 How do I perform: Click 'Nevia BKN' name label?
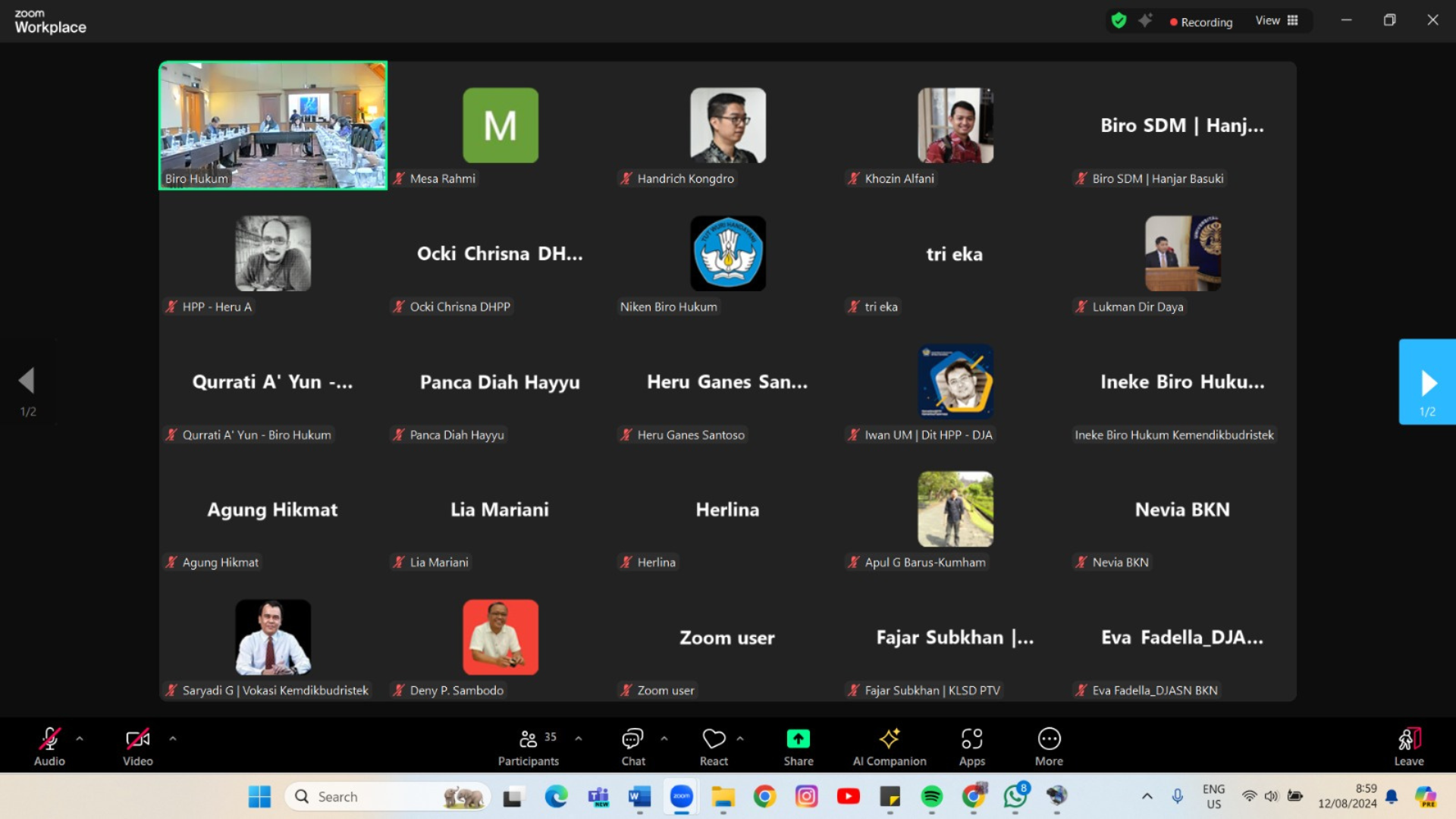pyautogui.click(x=1120, y=562)
